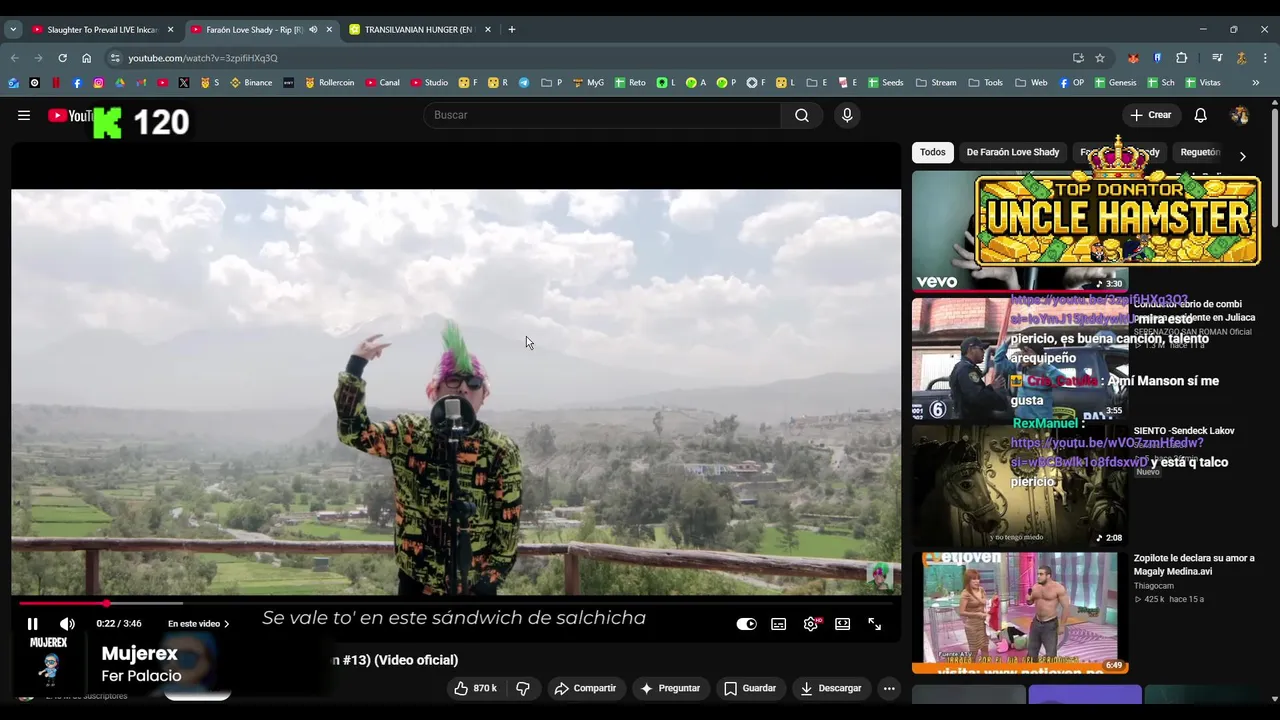This screenshot has width=1280, height=720.
Task: Open the Vevo thumbnail lasting 3:30
Action: click(1020, 231)
